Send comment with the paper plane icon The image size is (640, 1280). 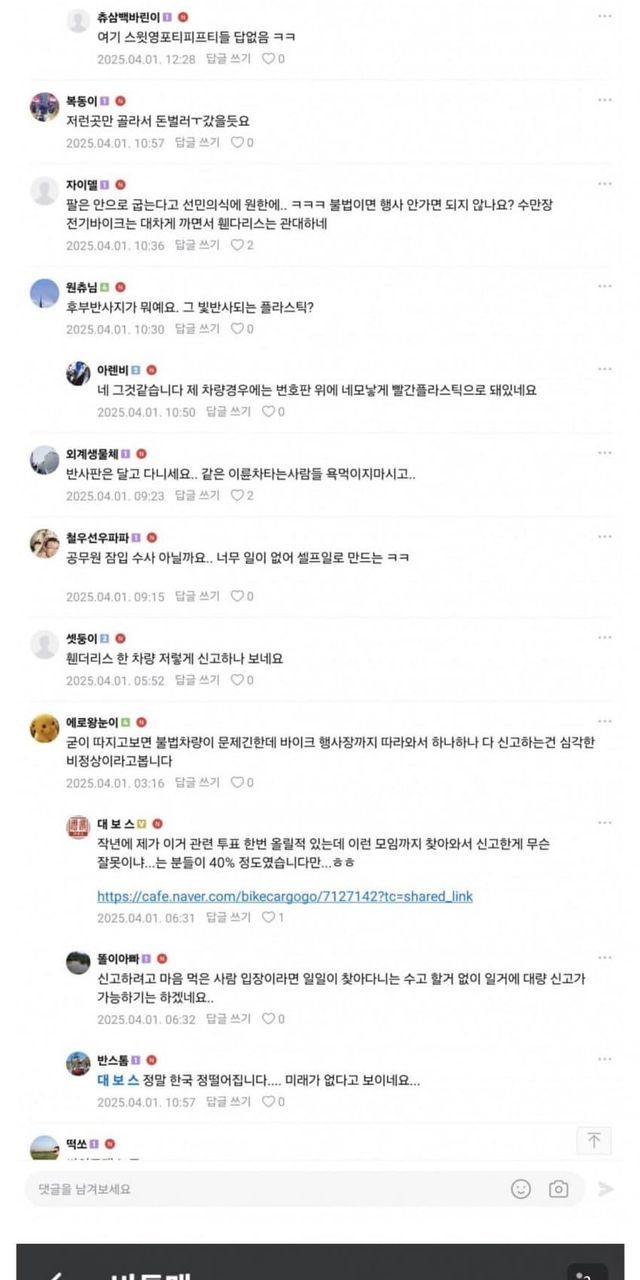605,1189
